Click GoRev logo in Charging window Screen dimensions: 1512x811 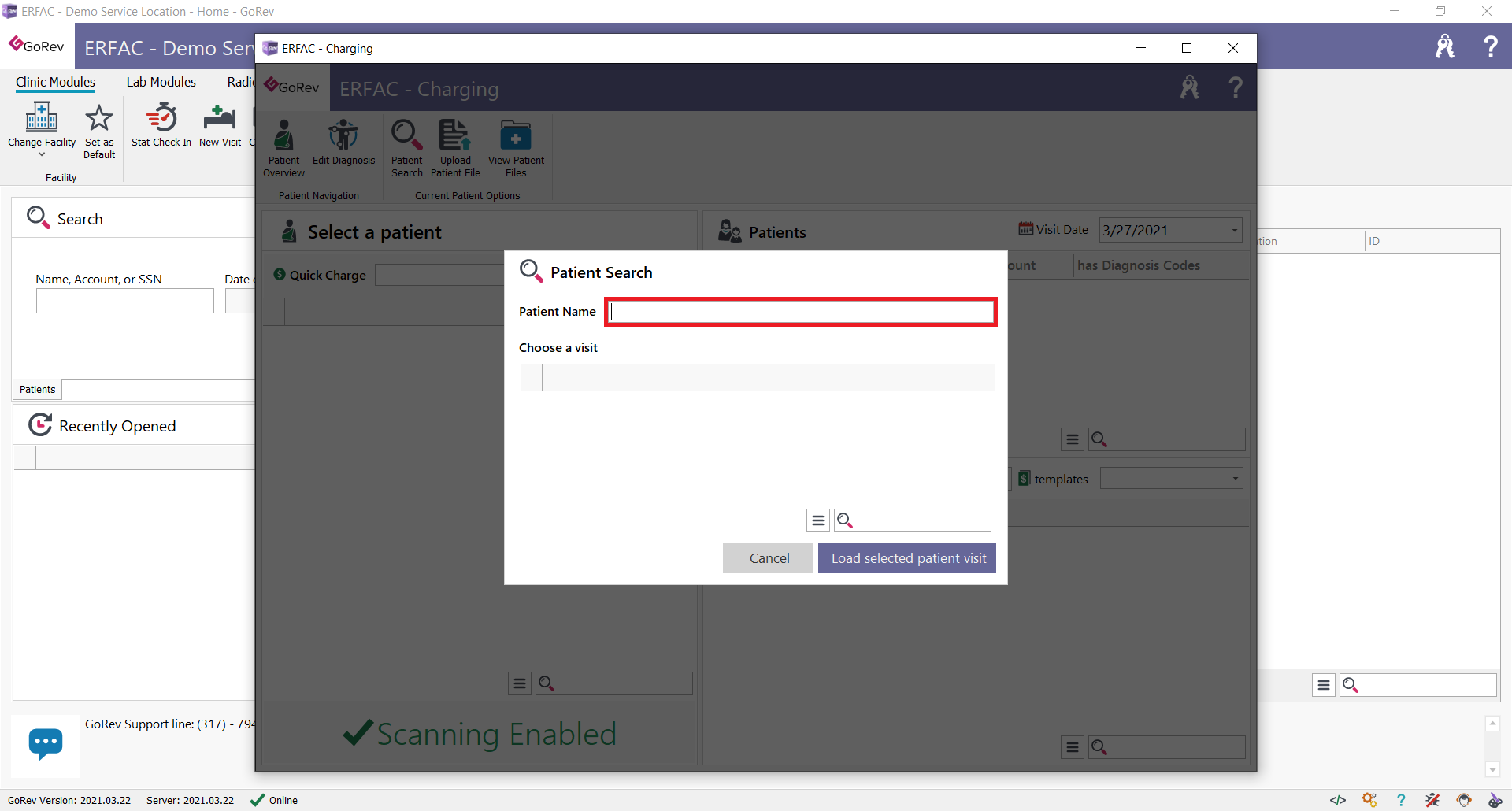coord(292,87)
